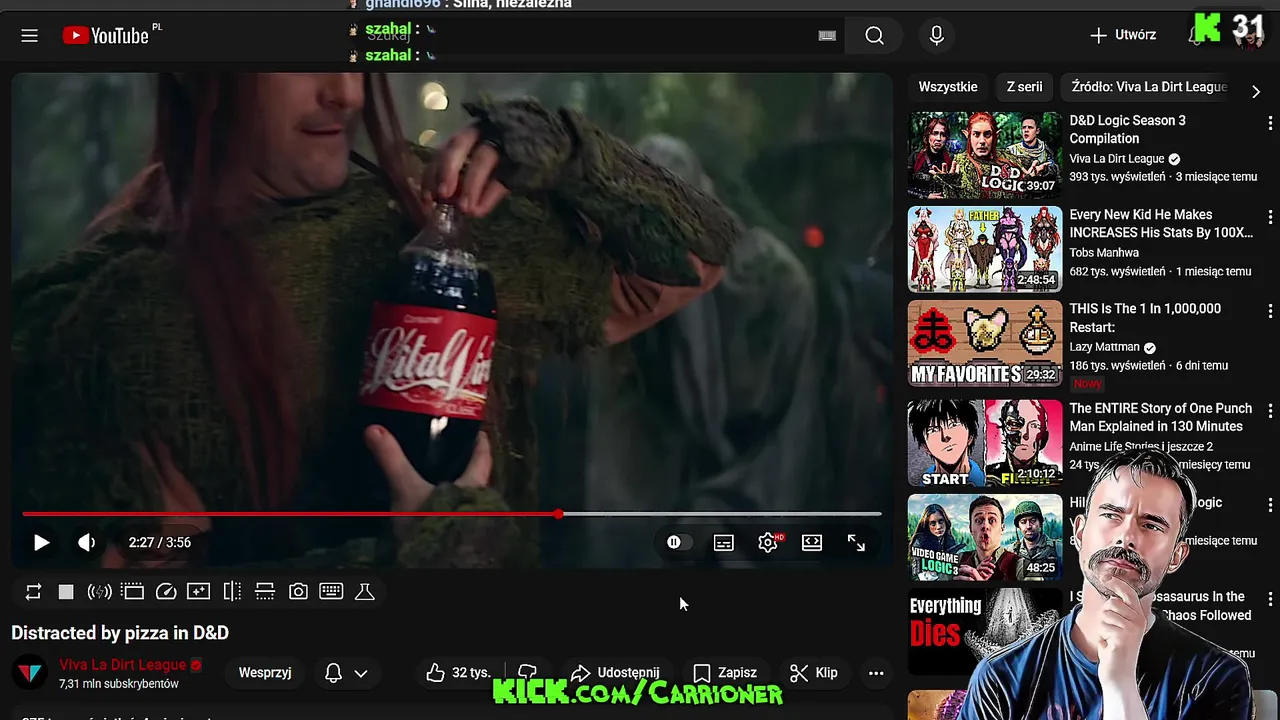Open the on-screen keyboard icon in search box
The width and height of the screenshot is (1280, 720).
point(827,36)
